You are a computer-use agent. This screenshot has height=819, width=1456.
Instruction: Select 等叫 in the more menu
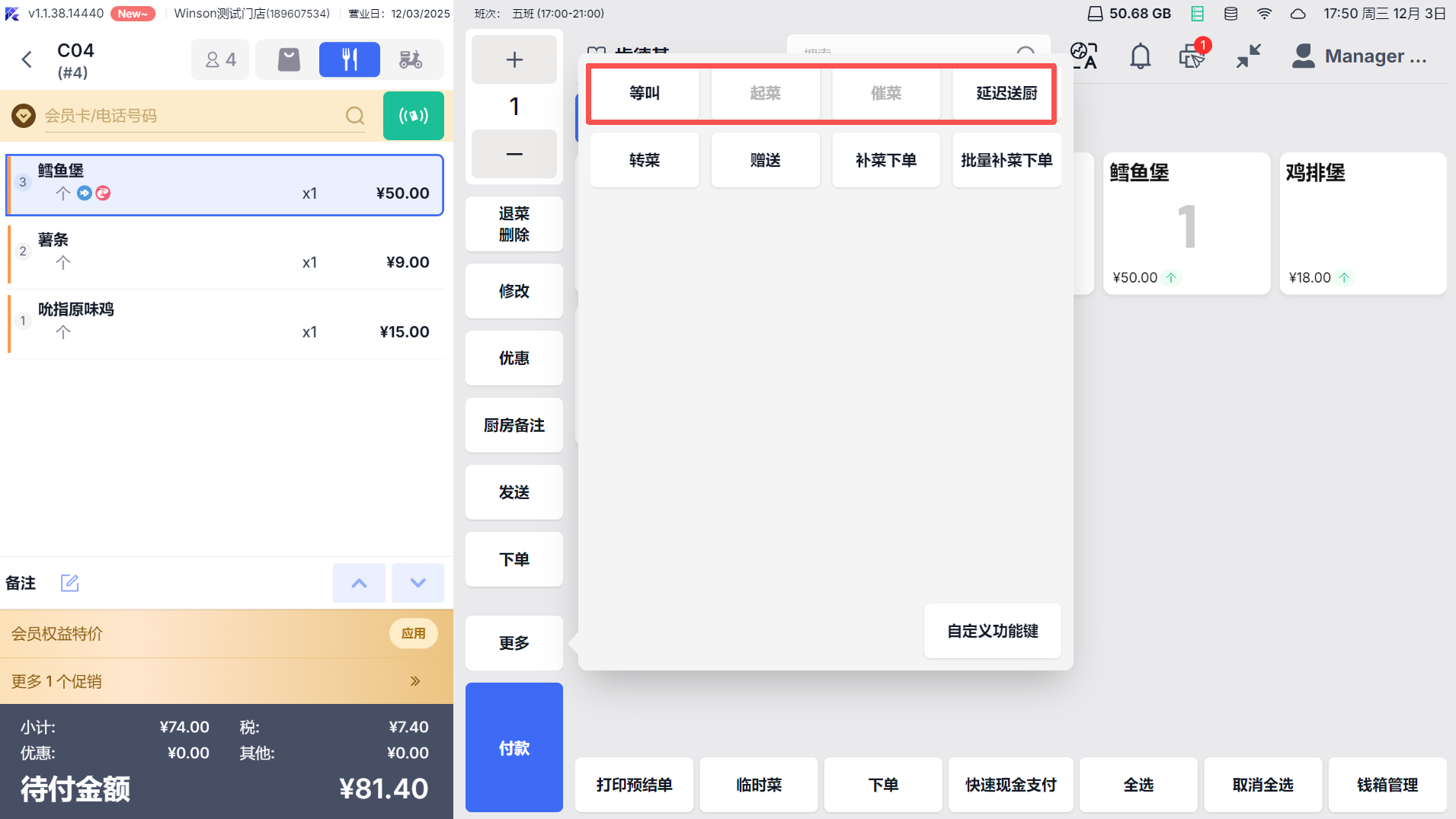[x=645, y=93]
